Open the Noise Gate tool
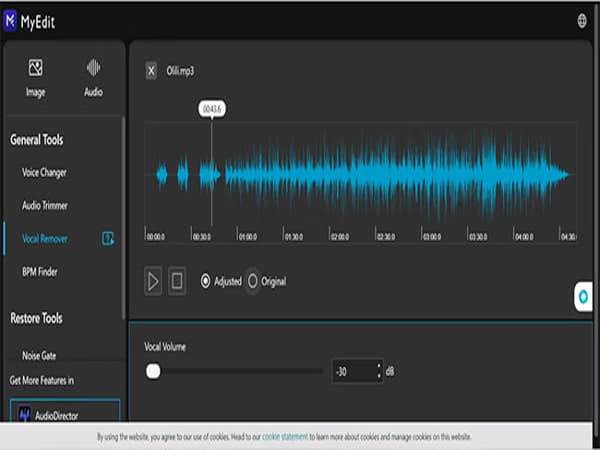600x450 pixels. click(39, 356)
